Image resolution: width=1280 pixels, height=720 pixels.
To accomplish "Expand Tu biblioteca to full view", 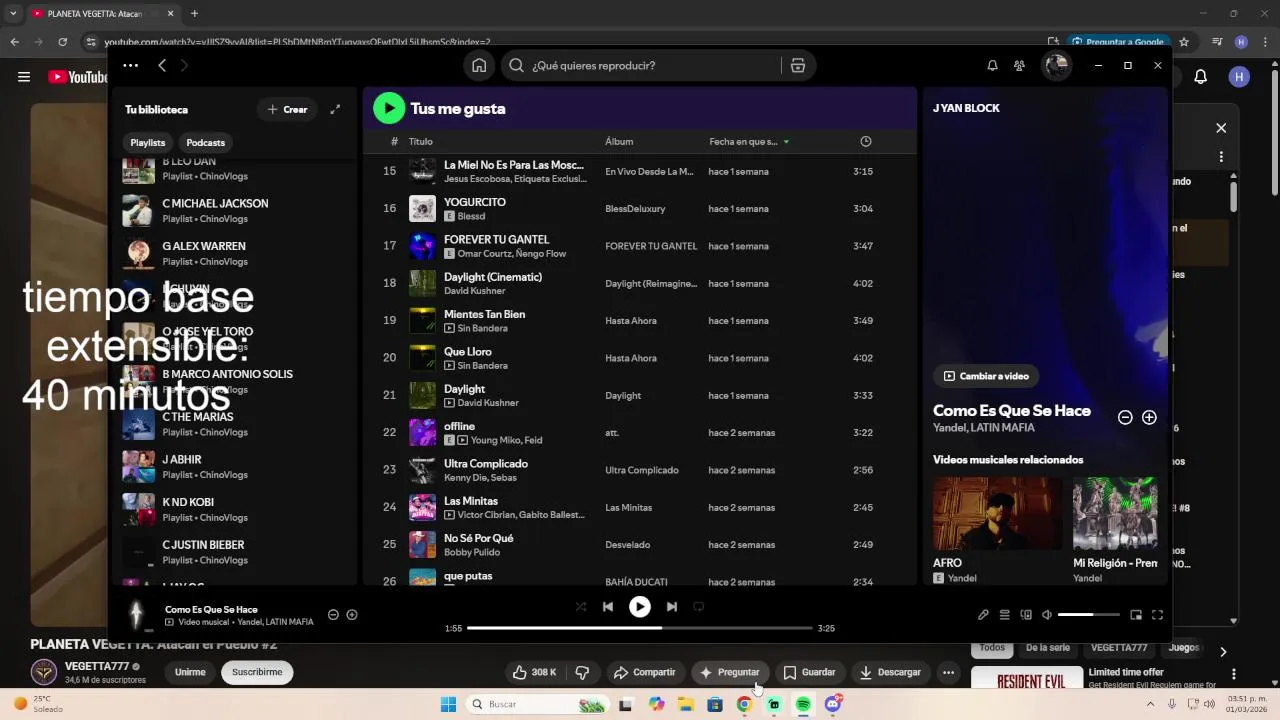I will 335,109.
